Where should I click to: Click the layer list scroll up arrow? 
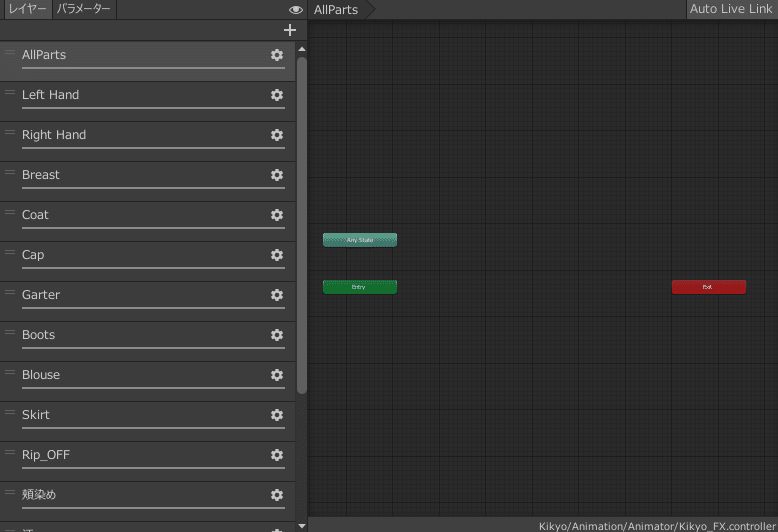(302, 49)
